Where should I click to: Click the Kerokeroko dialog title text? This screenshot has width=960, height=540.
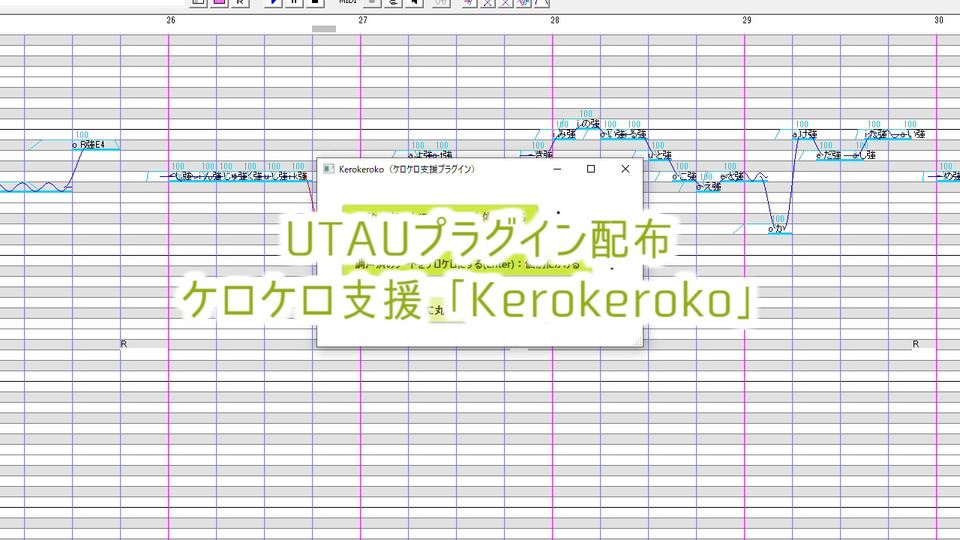[407, 169]
